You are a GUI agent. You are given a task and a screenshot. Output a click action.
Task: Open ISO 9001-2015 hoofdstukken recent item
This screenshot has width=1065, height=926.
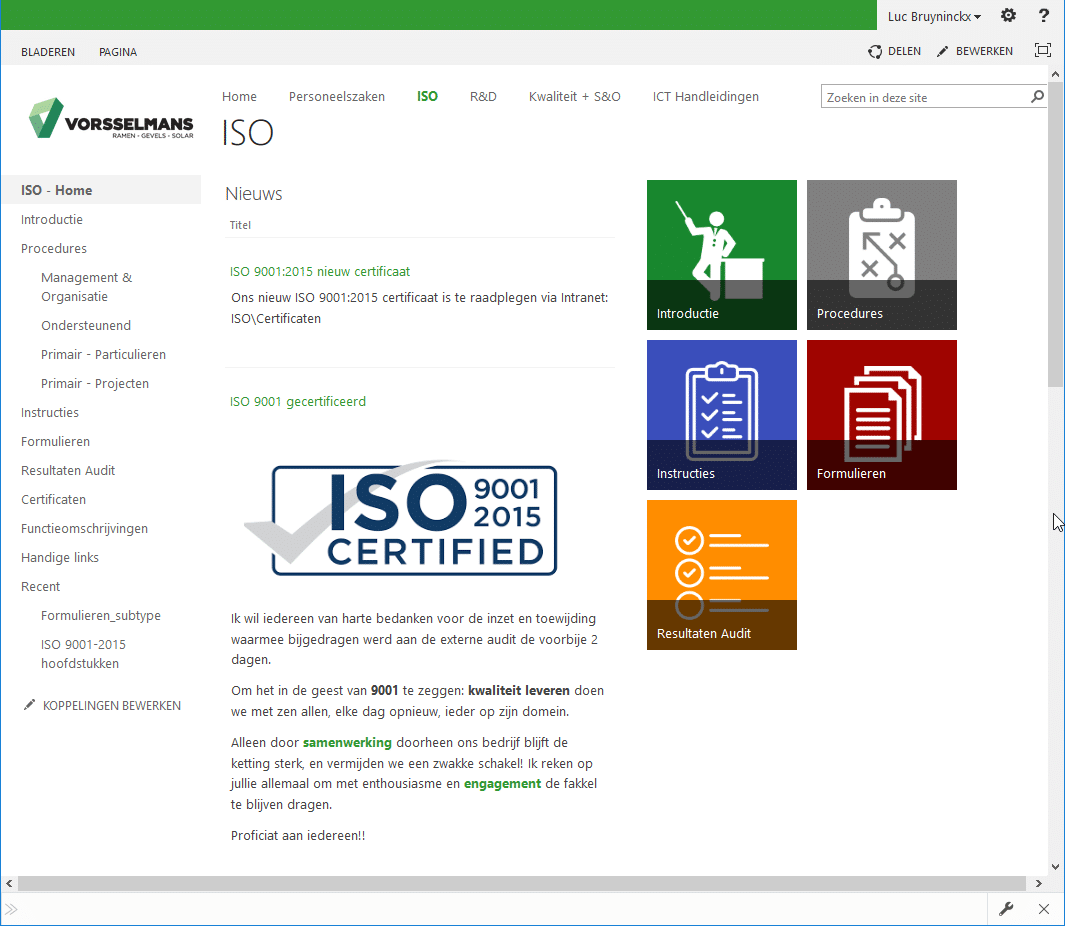tap(83, 654)
